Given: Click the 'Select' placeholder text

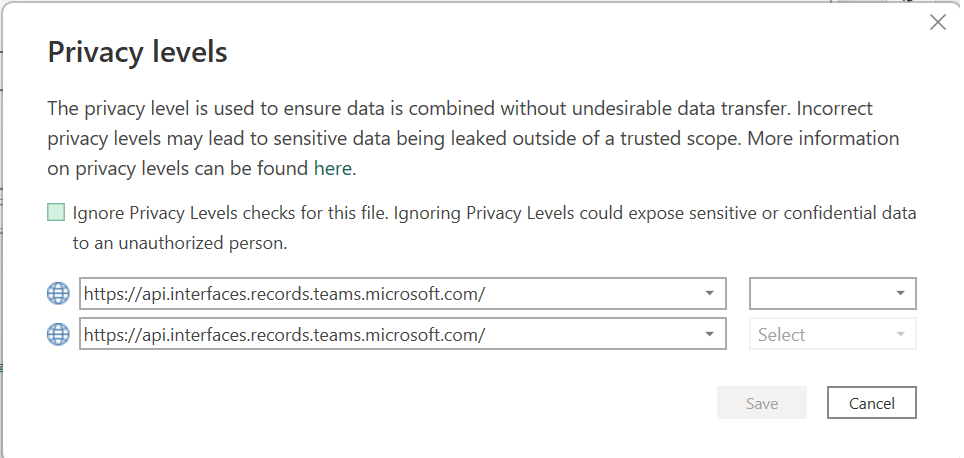Looking at the screenshot, I should point(781,335).
